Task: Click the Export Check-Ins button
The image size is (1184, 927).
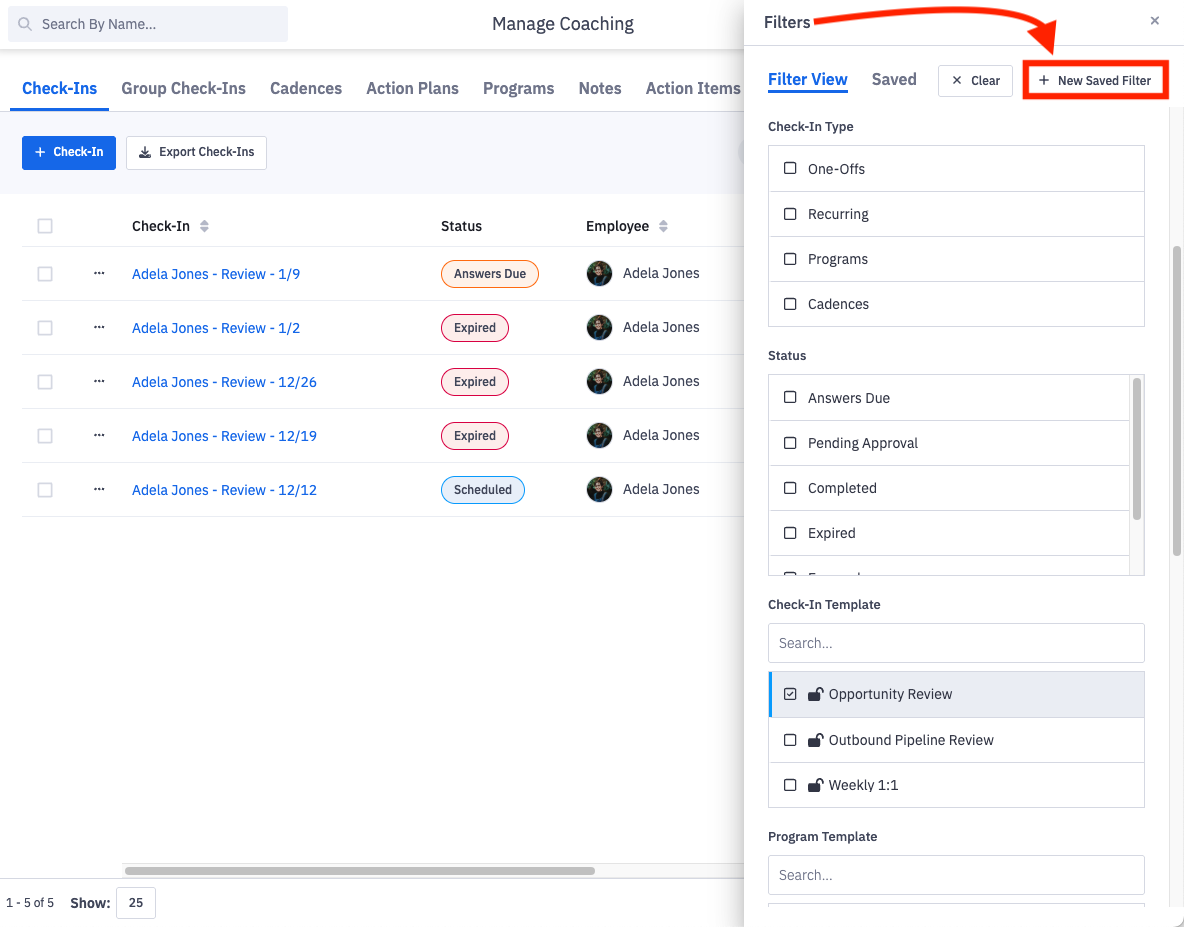Action: click(196, 152)
